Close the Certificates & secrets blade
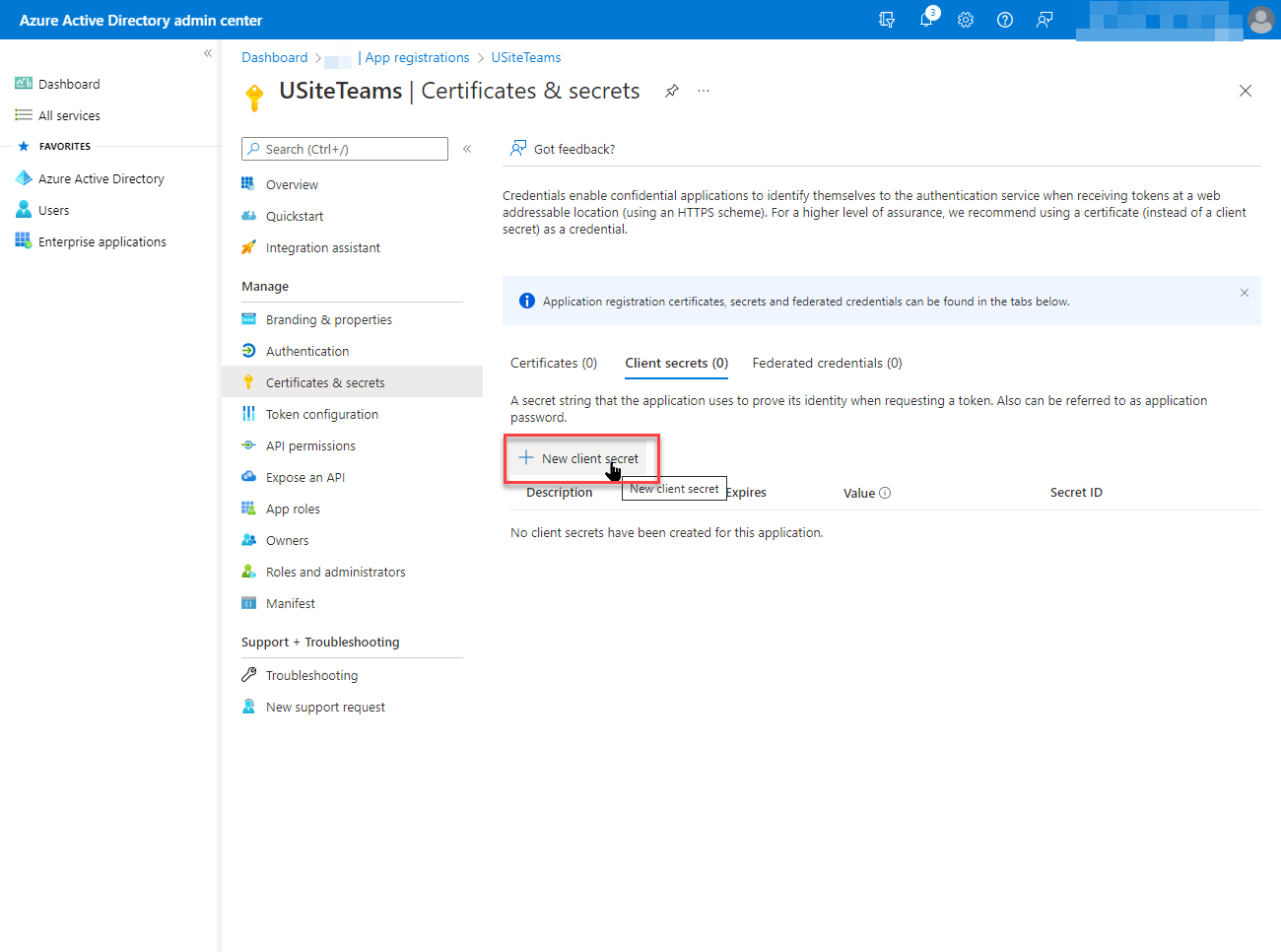 (x=1246, y=91)
